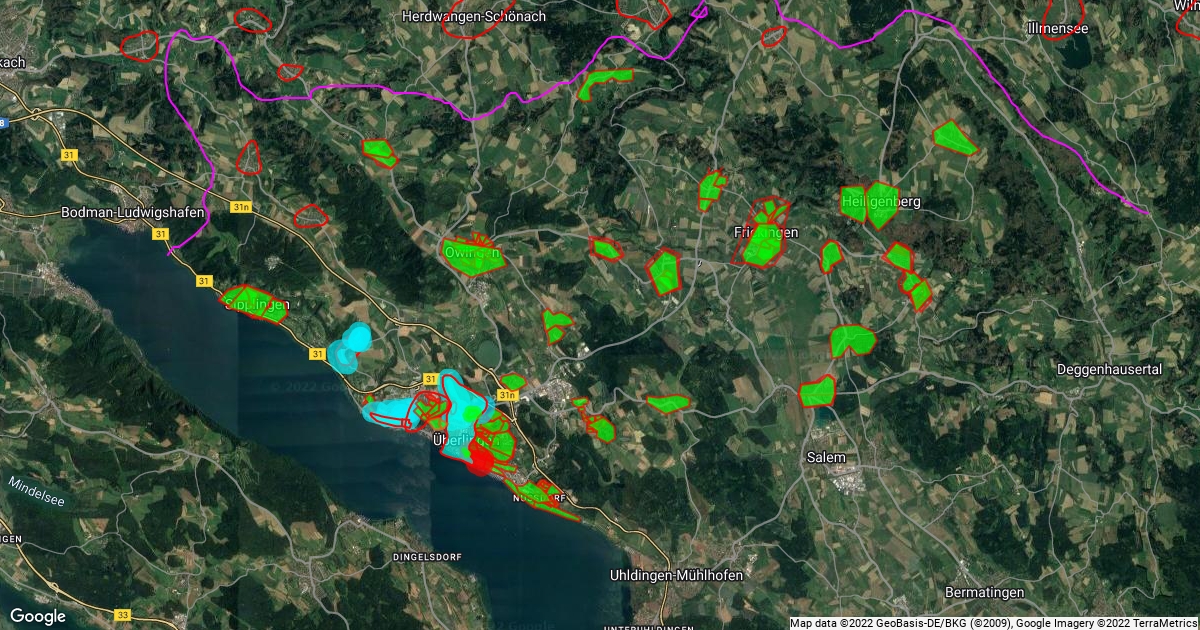Click the Bodman-Ludwigshafen town label

pos(132,213)
